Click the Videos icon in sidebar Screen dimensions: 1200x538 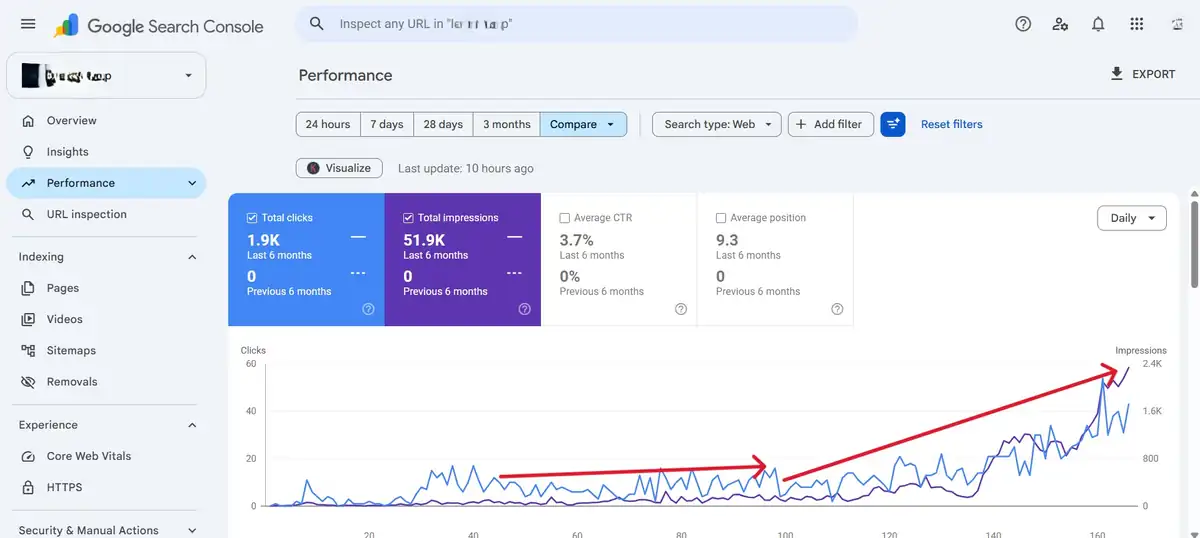[x=28, y=319]
